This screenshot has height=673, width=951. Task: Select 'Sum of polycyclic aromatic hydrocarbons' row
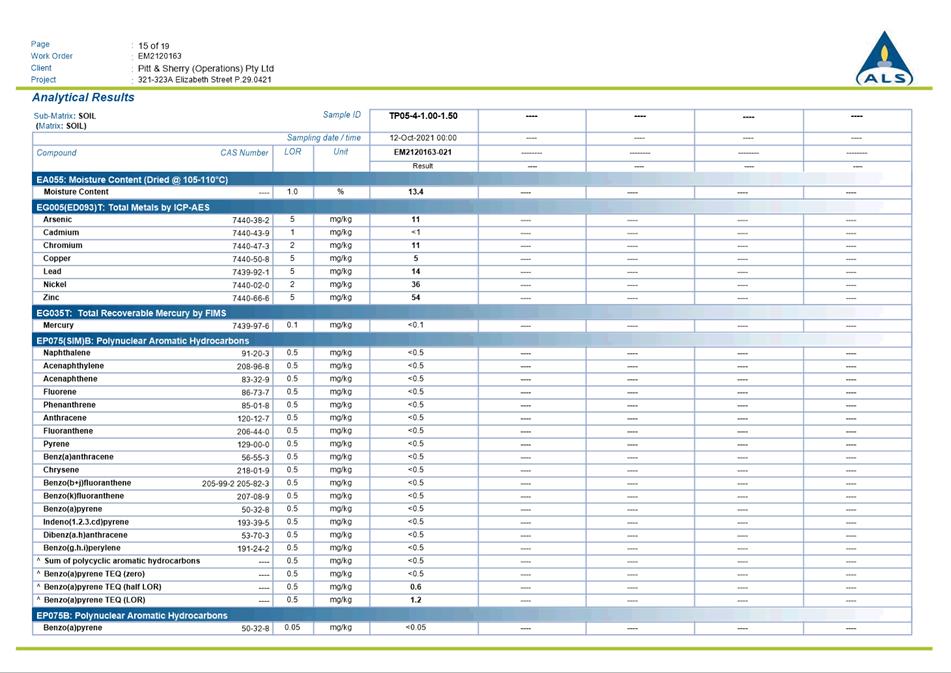122,561
